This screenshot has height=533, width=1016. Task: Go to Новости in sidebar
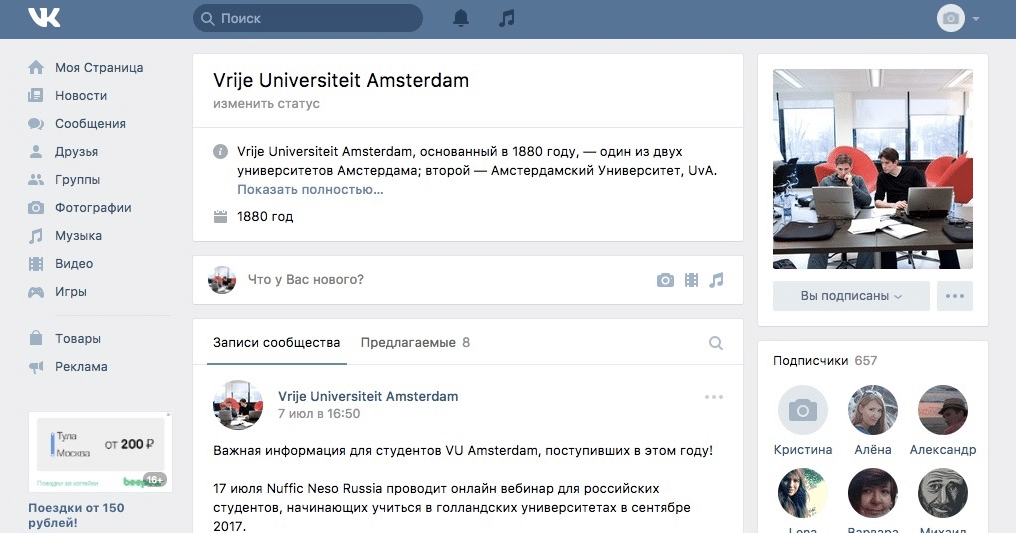81,95
